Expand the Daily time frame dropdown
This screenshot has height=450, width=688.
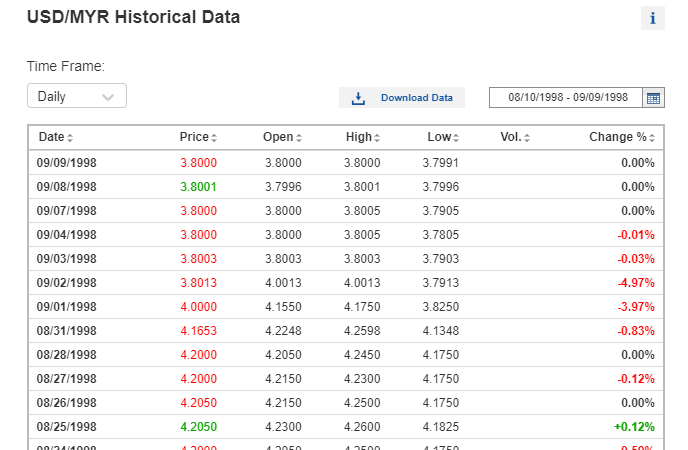point(77,97)
